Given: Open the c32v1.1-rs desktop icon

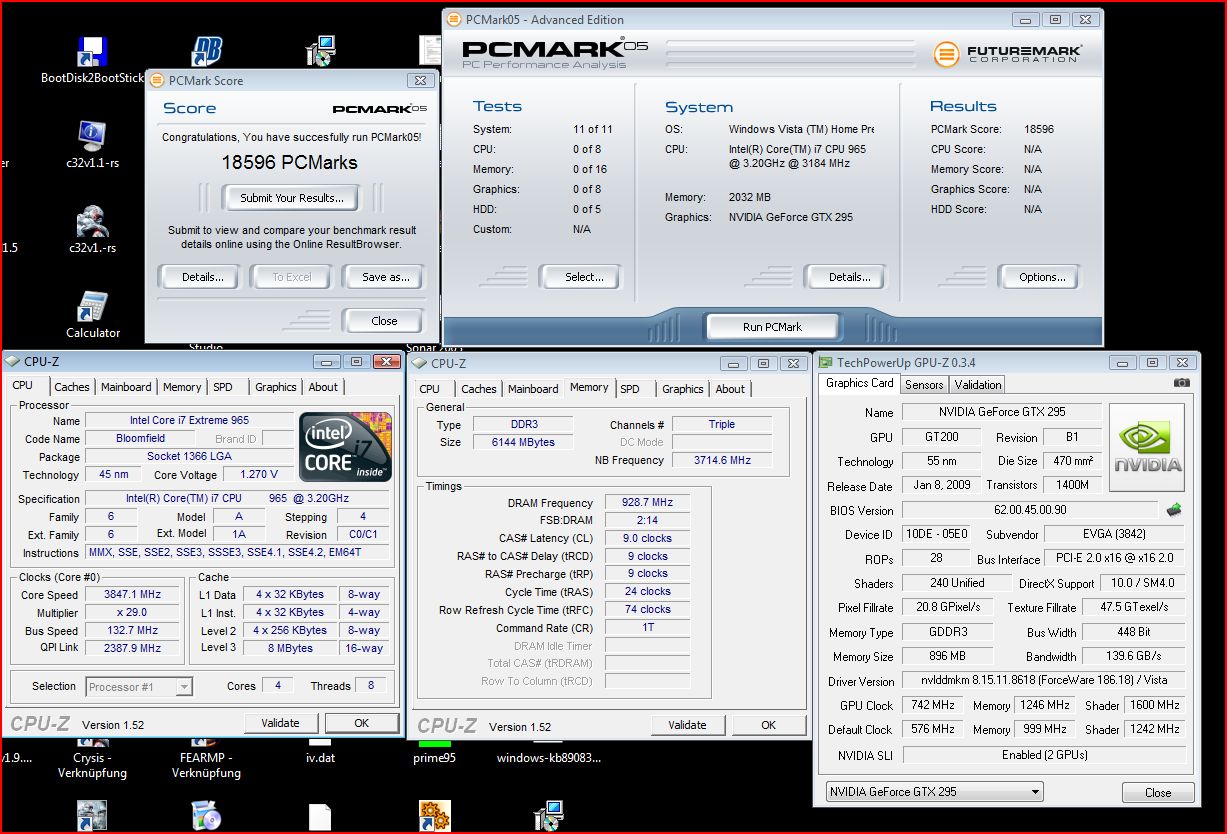Looking at the screenshot, I should [x=93, y=145].
